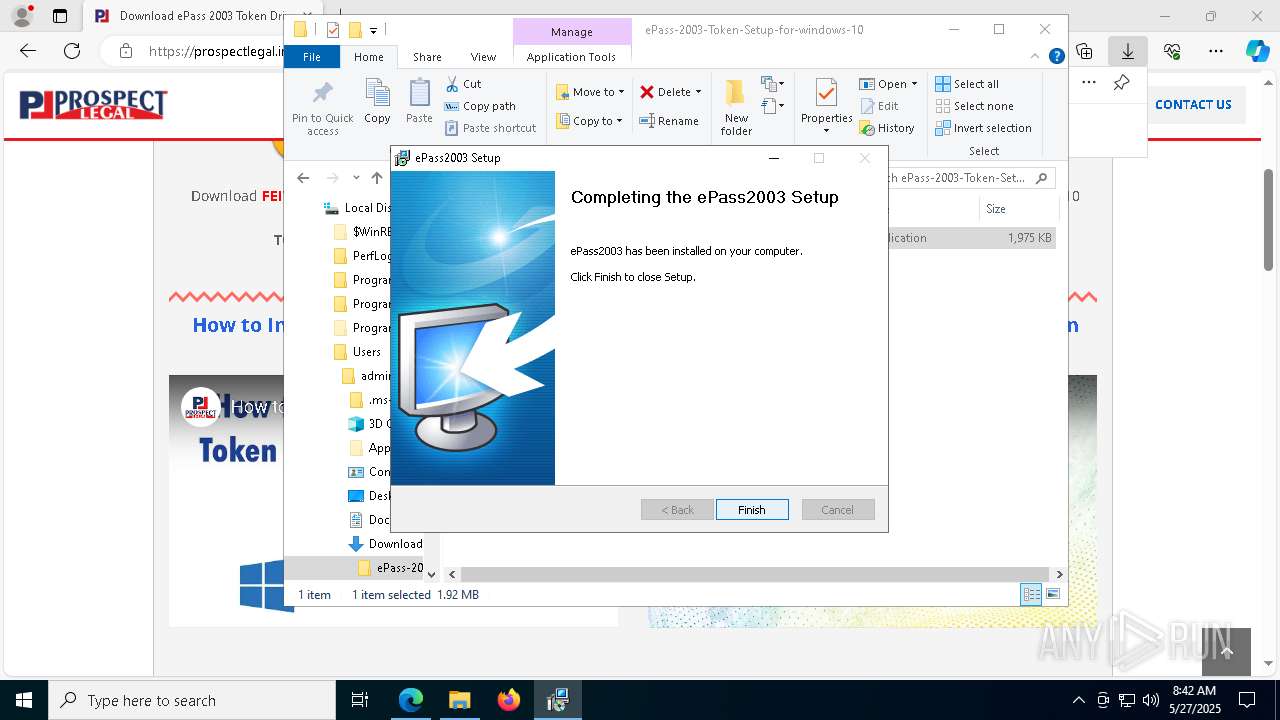Click the Paste shortcut command
1280x720 pixels.
coord(490,128)
